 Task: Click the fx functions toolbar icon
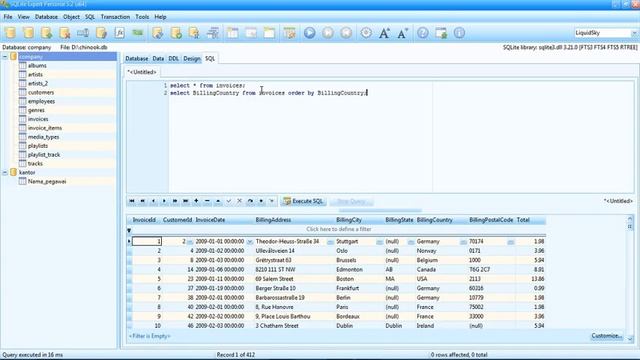(x=119, y=33)
